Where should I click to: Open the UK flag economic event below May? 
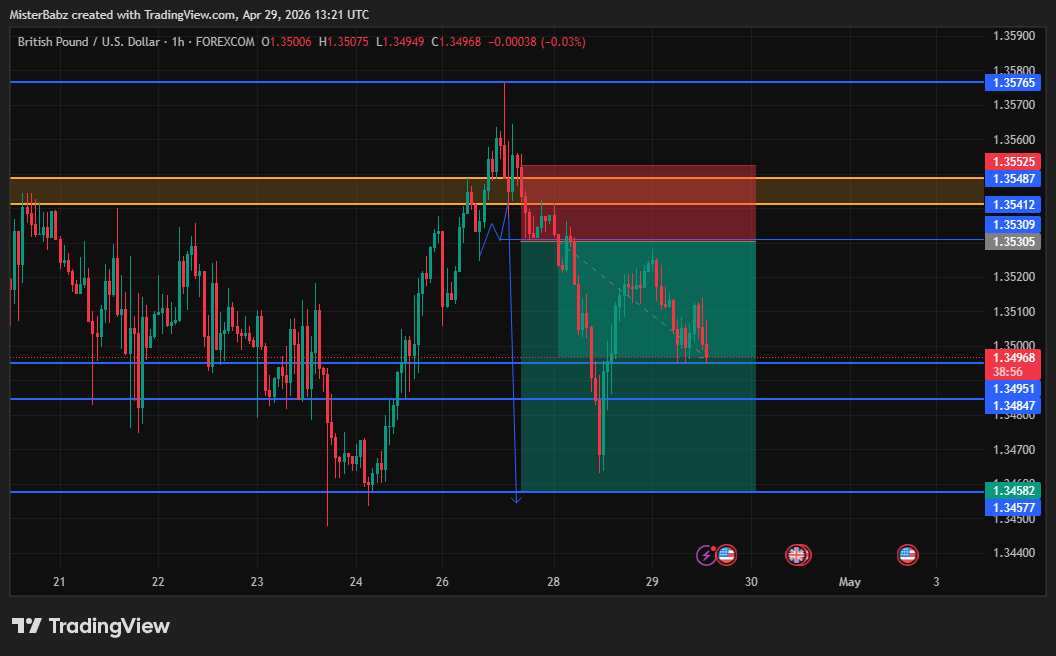coord(795,555)
